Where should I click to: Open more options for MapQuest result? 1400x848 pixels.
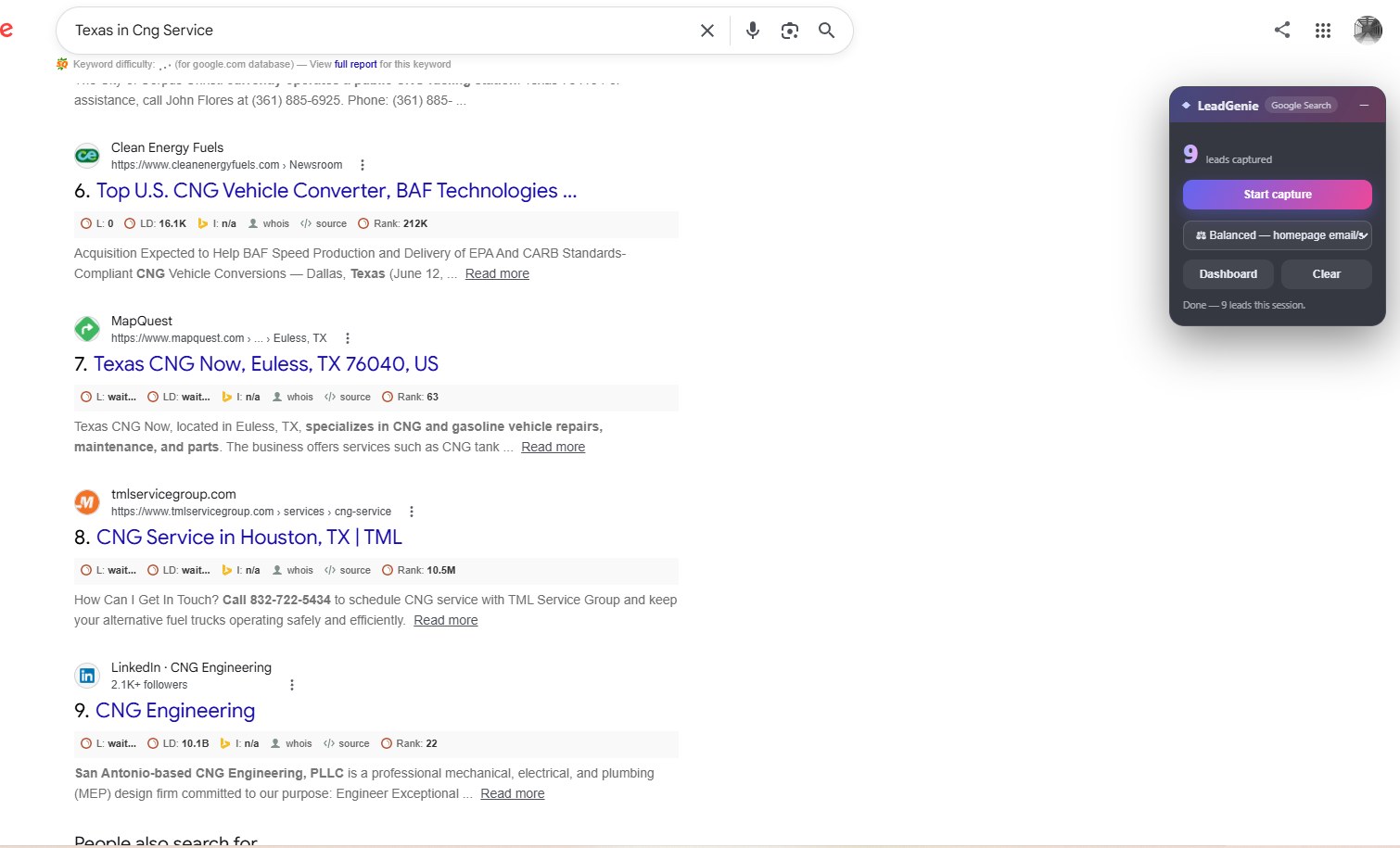coord(347,338)
